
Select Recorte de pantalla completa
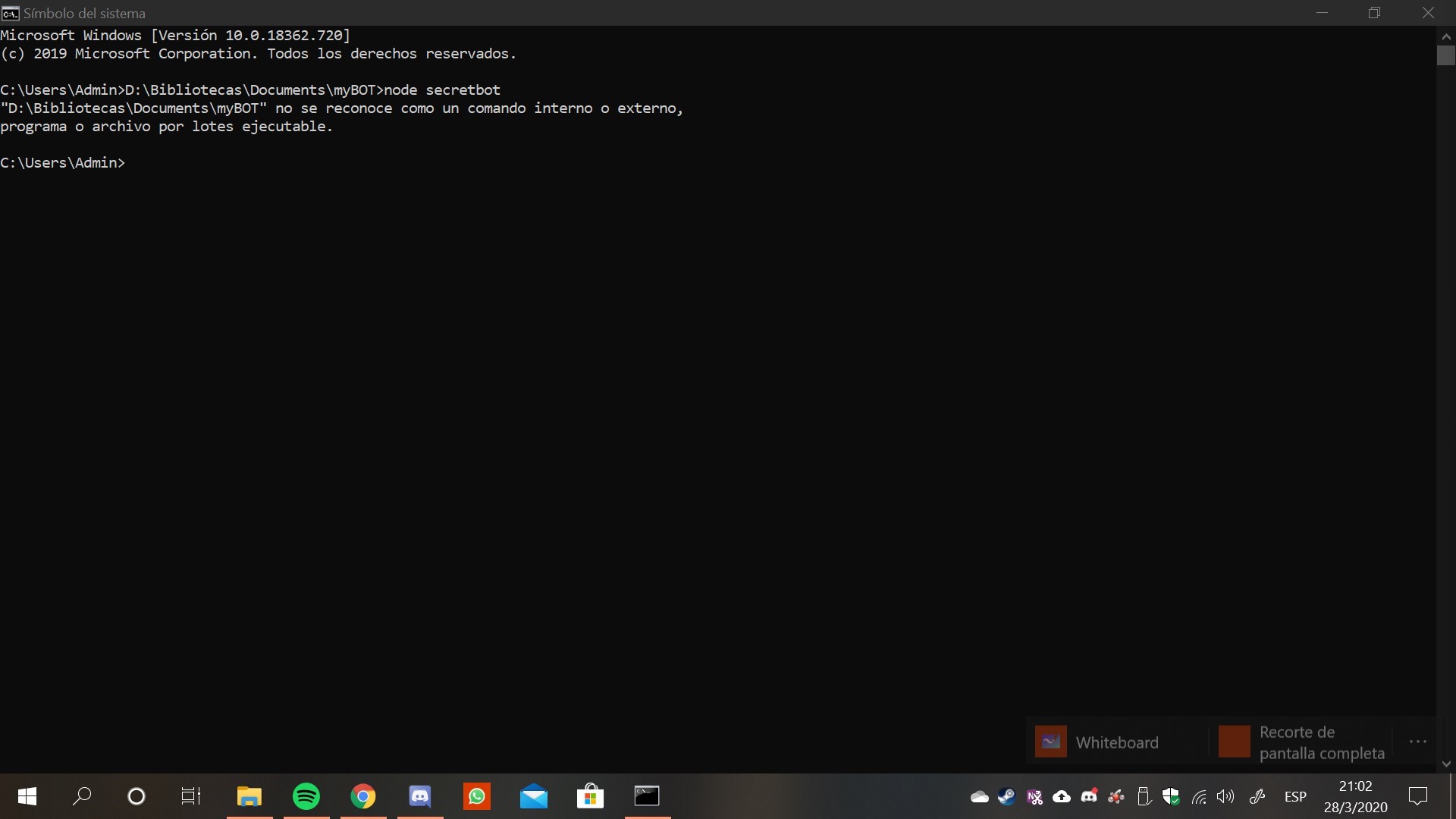tap(1302, 742)
